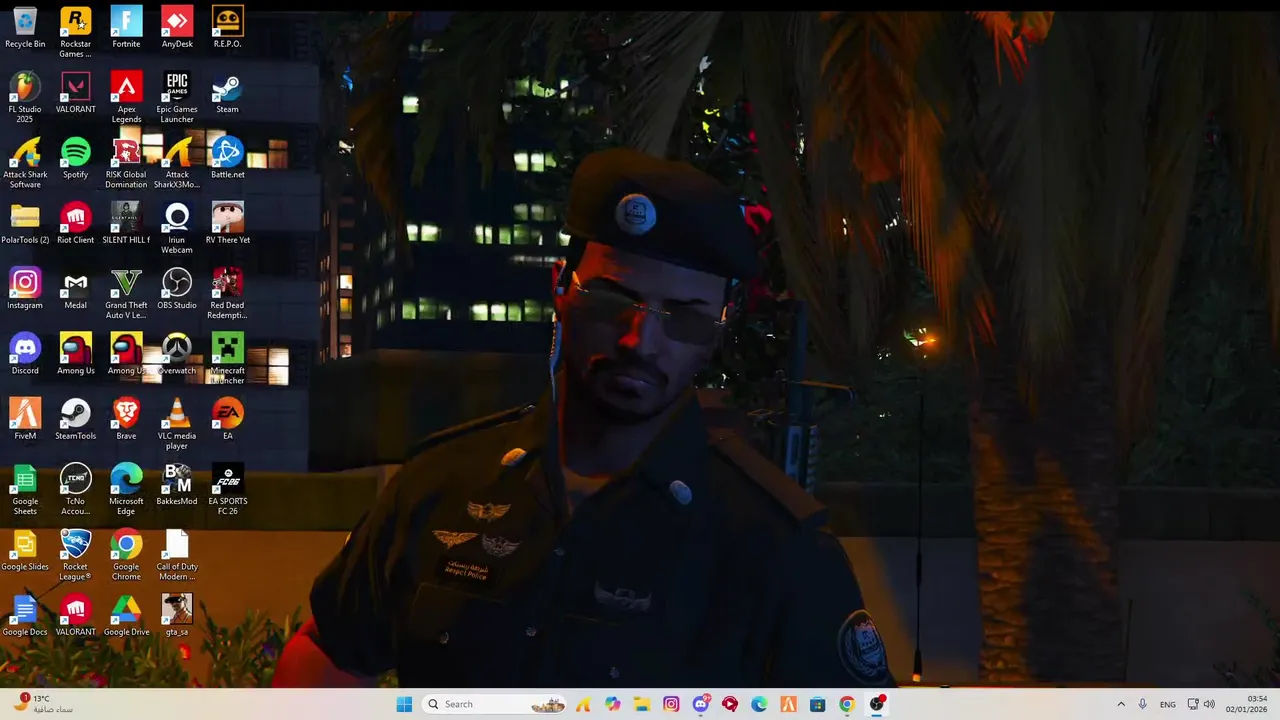
Task: Open AnyDesk from the desktop
Action: 177,28
